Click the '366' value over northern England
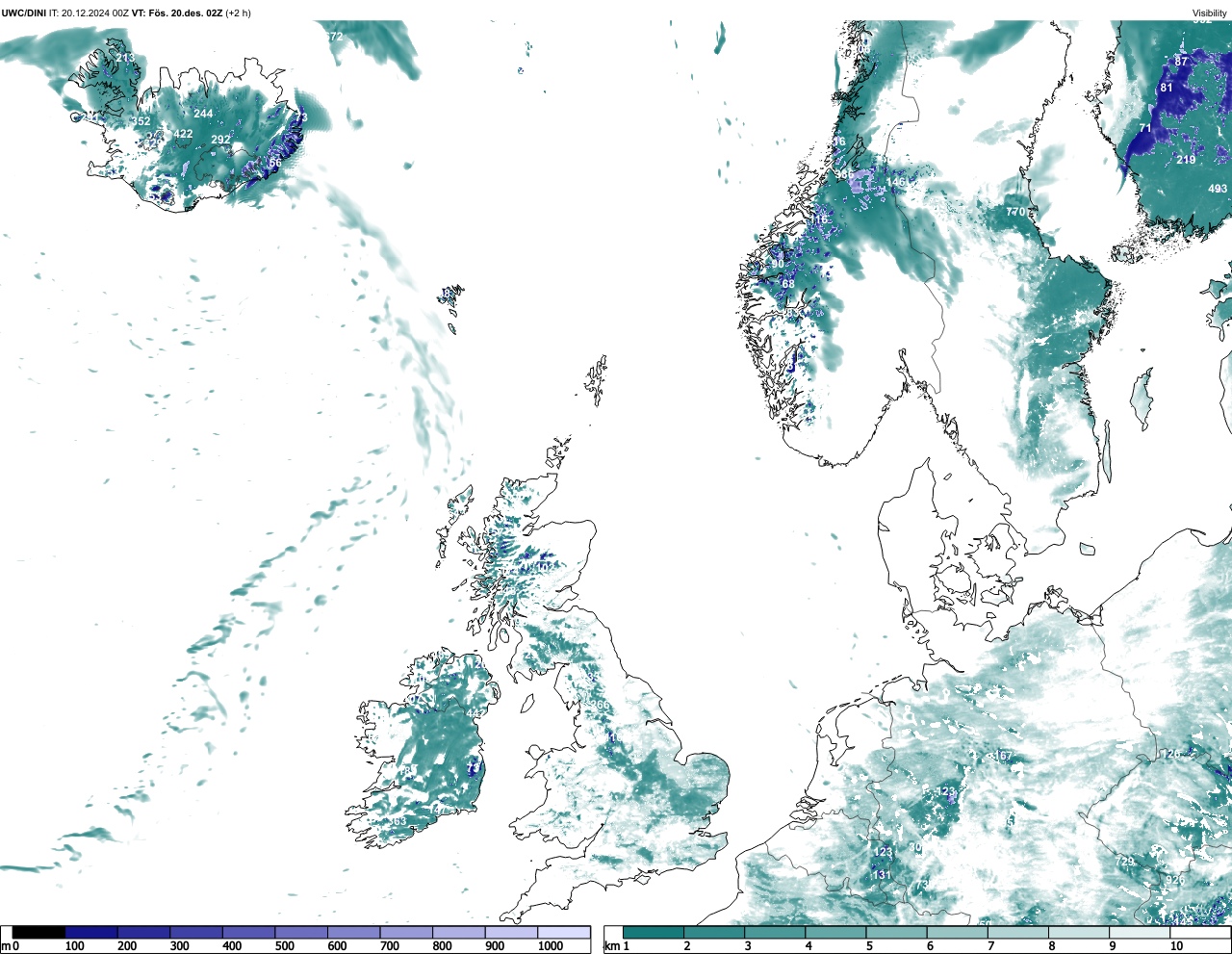This screenshot has width=1232, height=954. 600,706
